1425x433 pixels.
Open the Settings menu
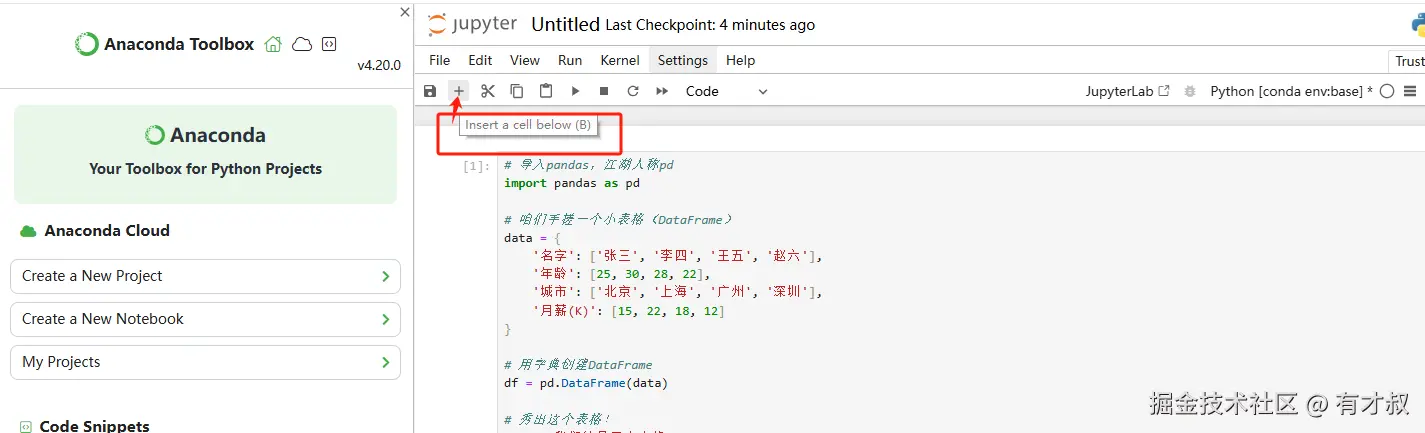pyautogui.click(x=683, y=60)
